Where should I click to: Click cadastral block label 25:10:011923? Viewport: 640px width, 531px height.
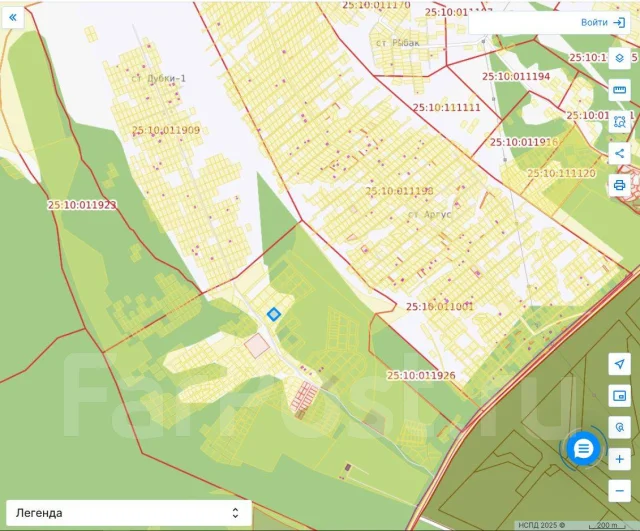[x=82, y=205]
